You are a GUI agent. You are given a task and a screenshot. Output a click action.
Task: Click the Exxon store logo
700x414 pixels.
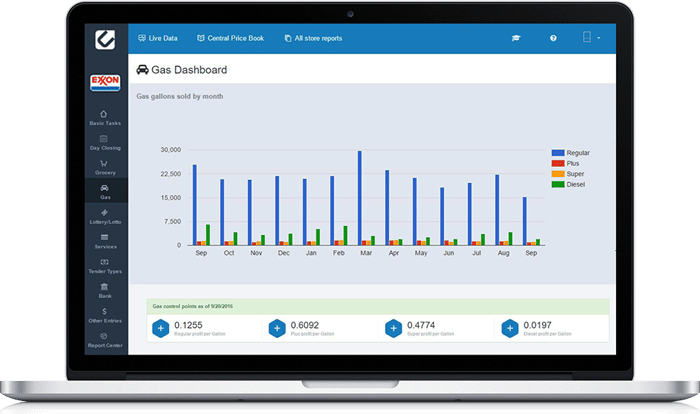[x=105, y=81]
